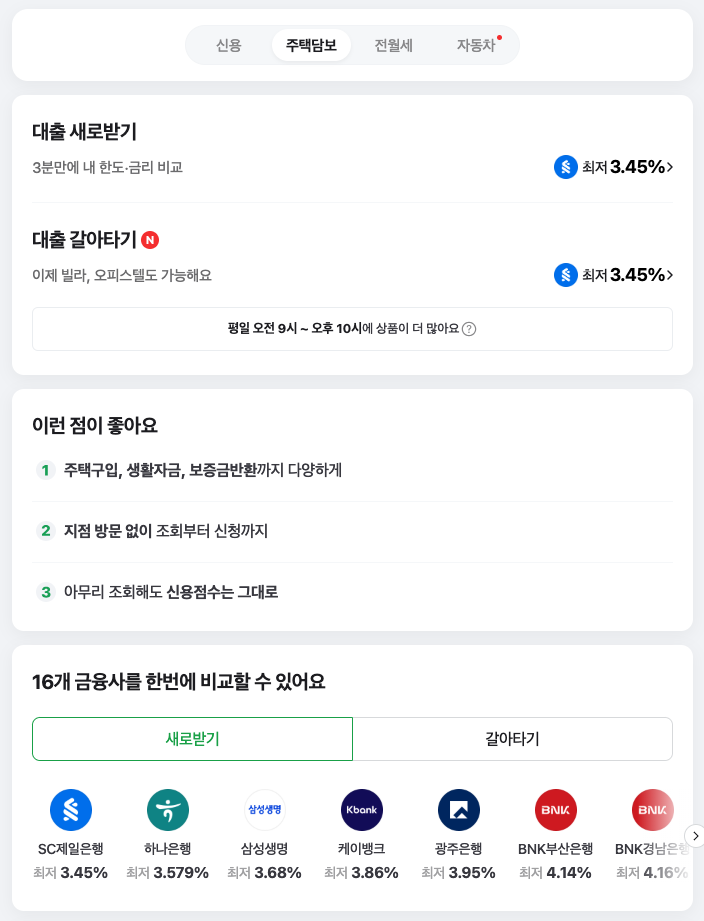Choose the 삼성생명 insurance icon
The height and width of the screenshot is (921, 704).
point(264,810)
